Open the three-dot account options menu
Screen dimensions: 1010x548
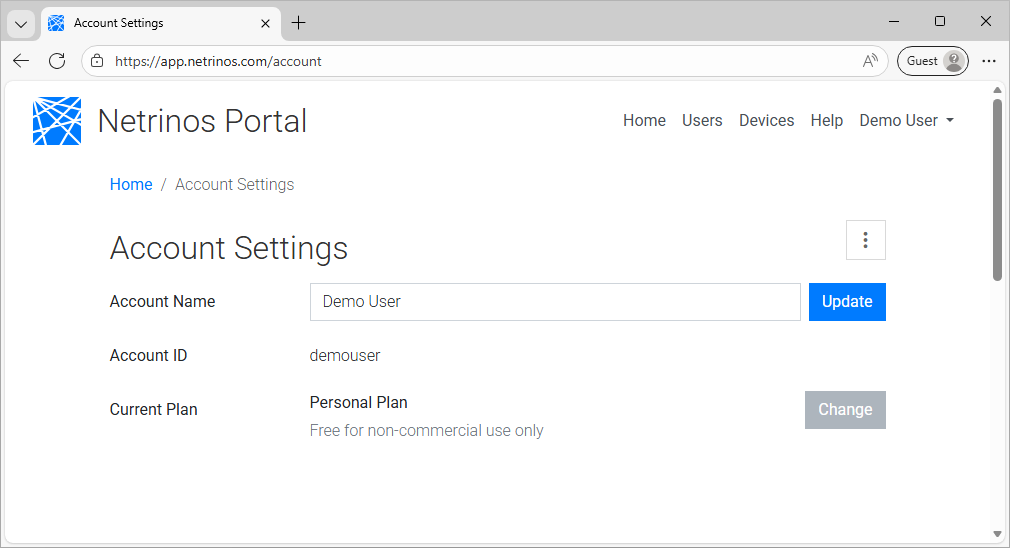click(865, 240)
